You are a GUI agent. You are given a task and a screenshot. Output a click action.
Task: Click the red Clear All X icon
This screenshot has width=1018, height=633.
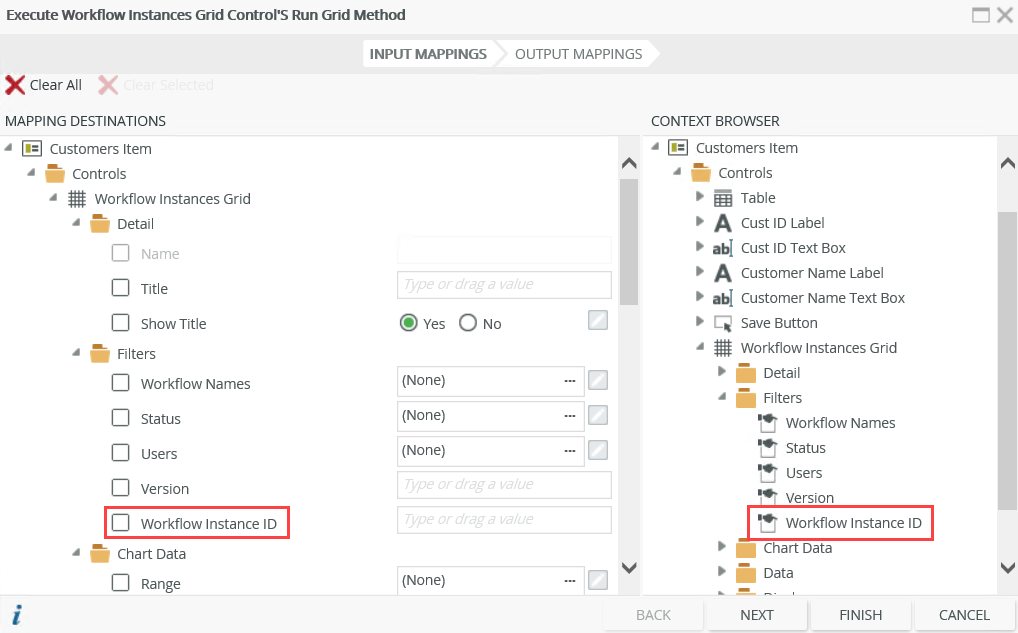point(15,85)
